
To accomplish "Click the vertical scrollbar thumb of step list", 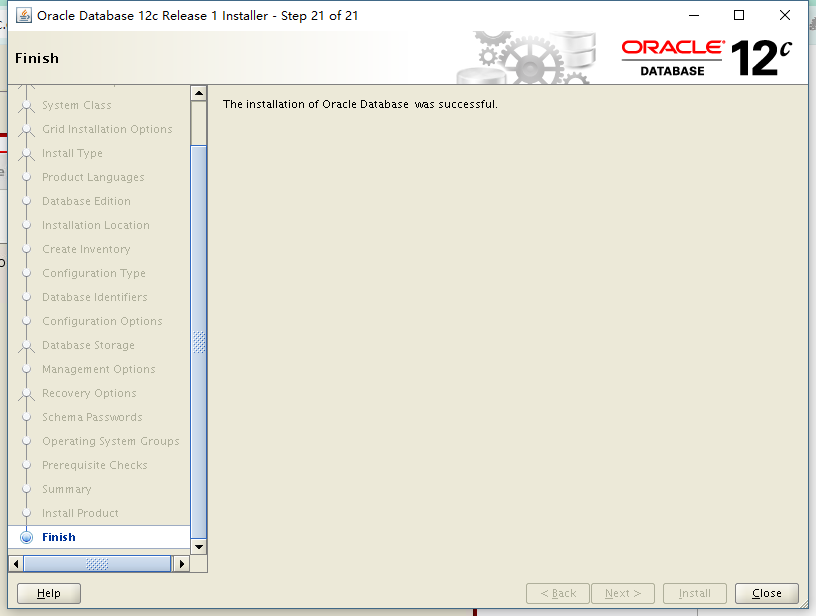I will (x=199, y=342).
